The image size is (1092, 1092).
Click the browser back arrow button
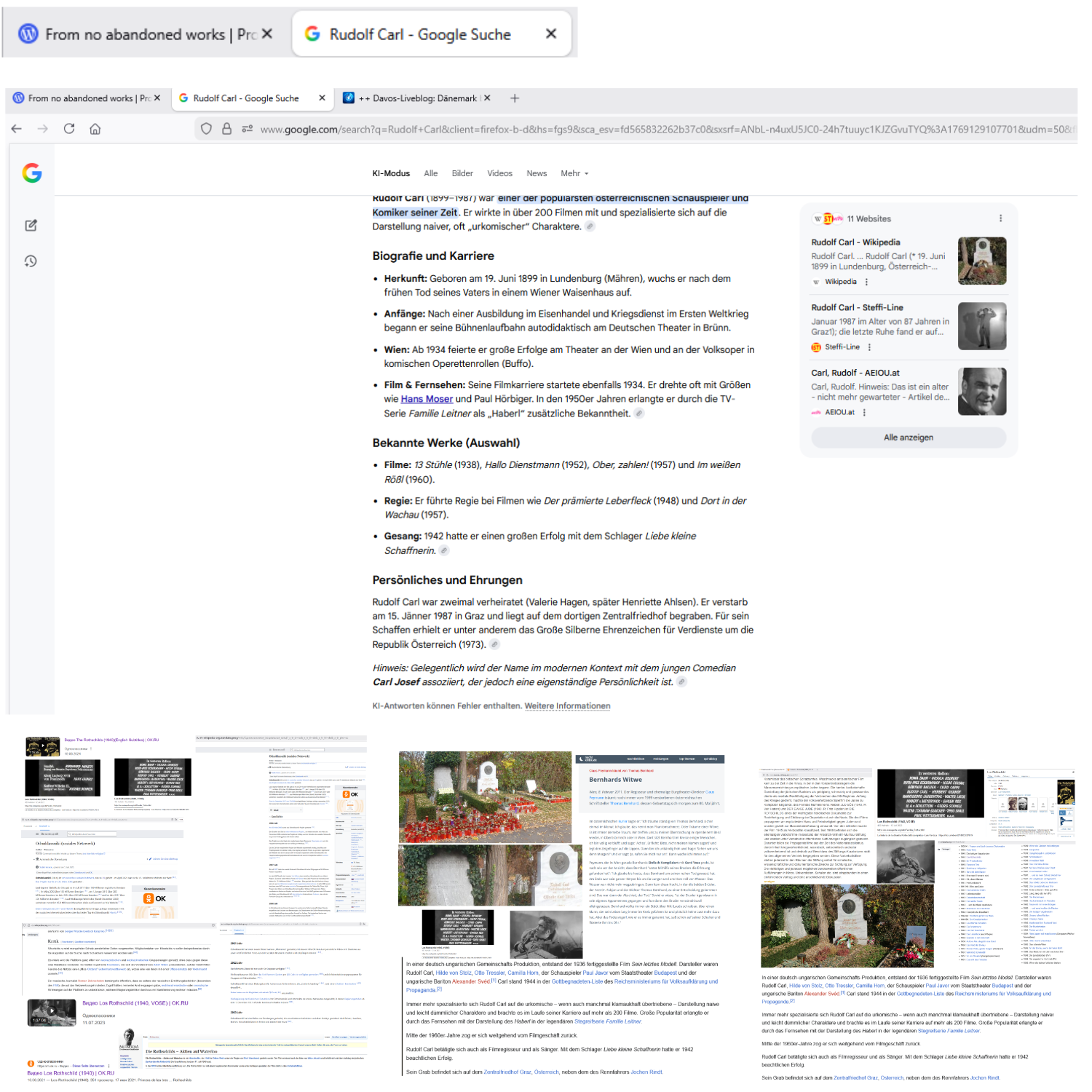click(17, 129)
